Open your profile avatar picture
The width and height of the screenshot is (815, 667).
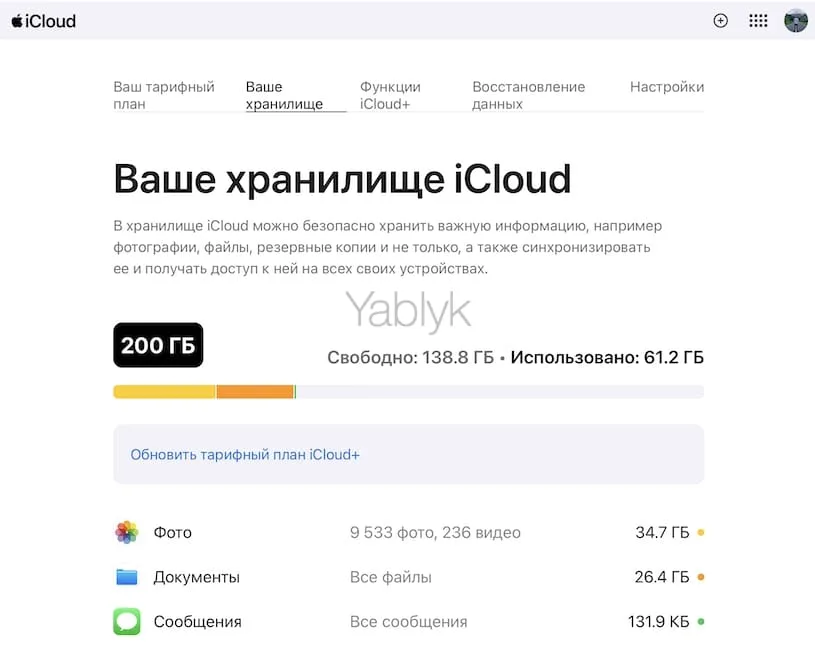pyautogui.click(x=795, y=20)
